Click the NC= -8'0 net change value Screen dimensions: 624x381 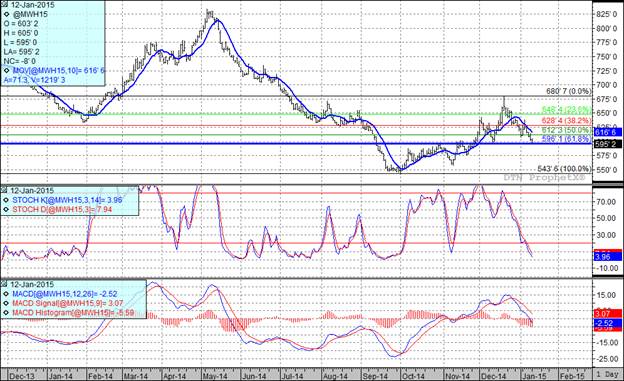[x=20, y=61]
